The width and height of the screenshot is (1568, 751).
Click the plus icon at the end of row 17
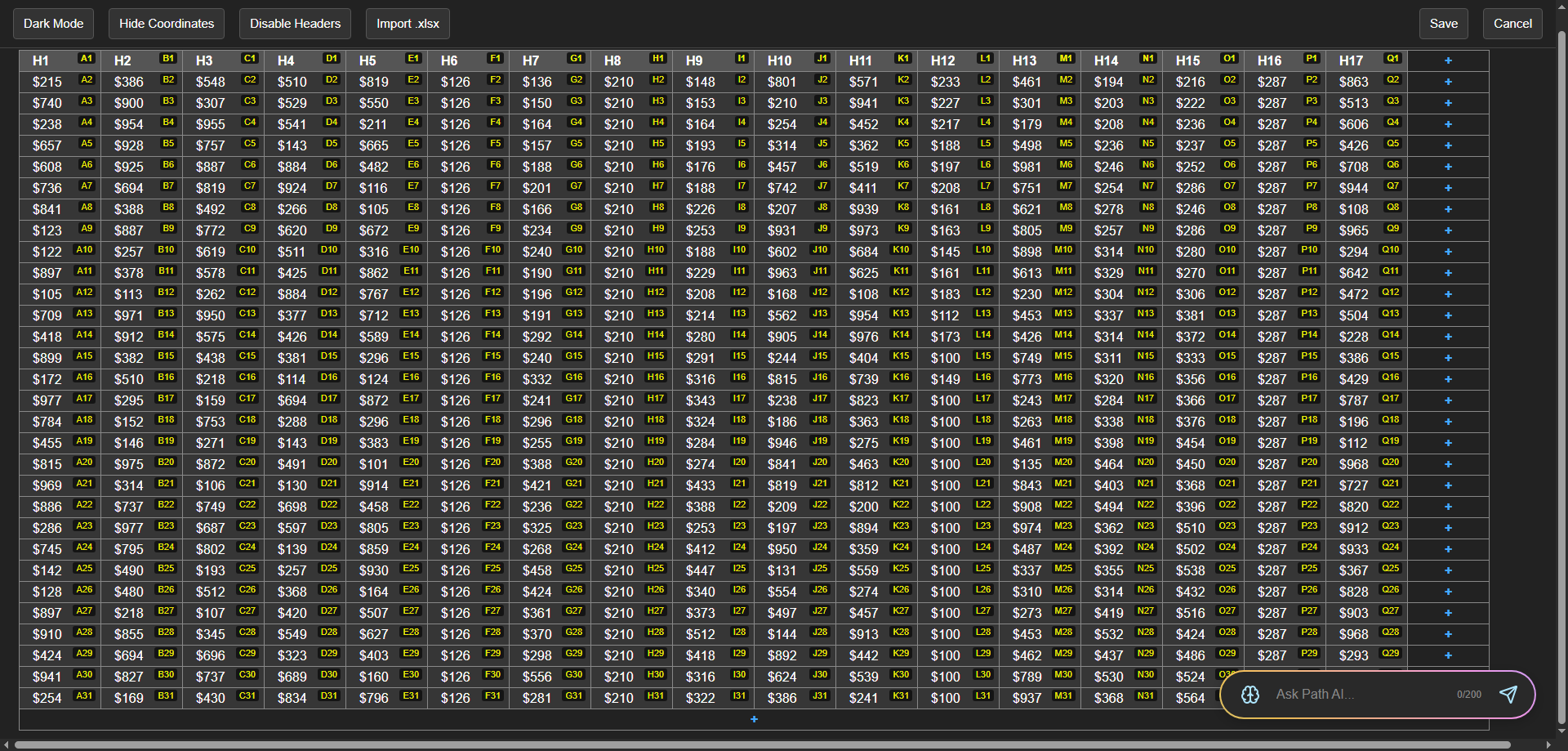tap(1448, 400)
